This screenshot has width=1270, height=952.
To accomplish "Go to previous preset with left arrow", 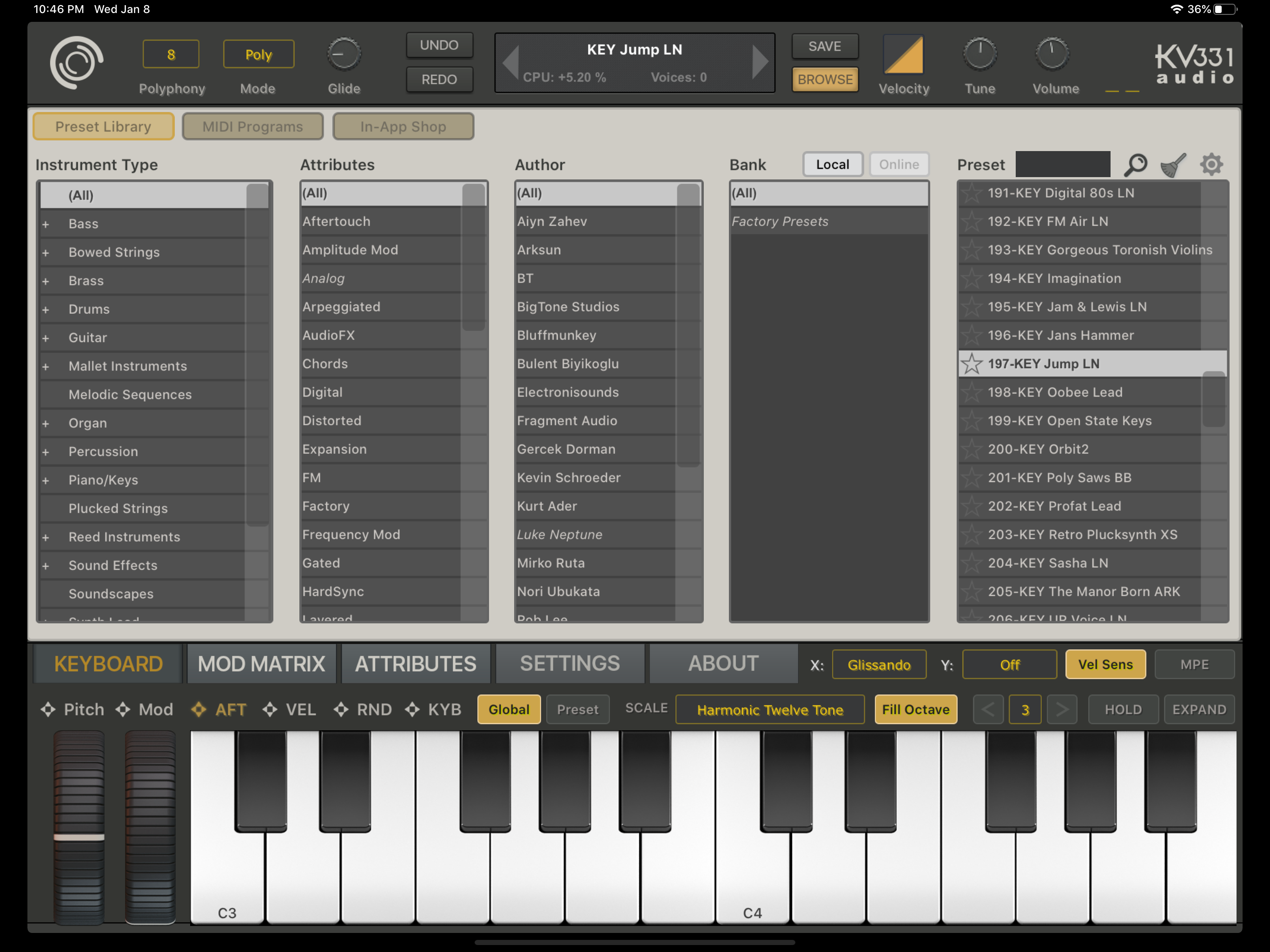I will click(x=511, y=62).
